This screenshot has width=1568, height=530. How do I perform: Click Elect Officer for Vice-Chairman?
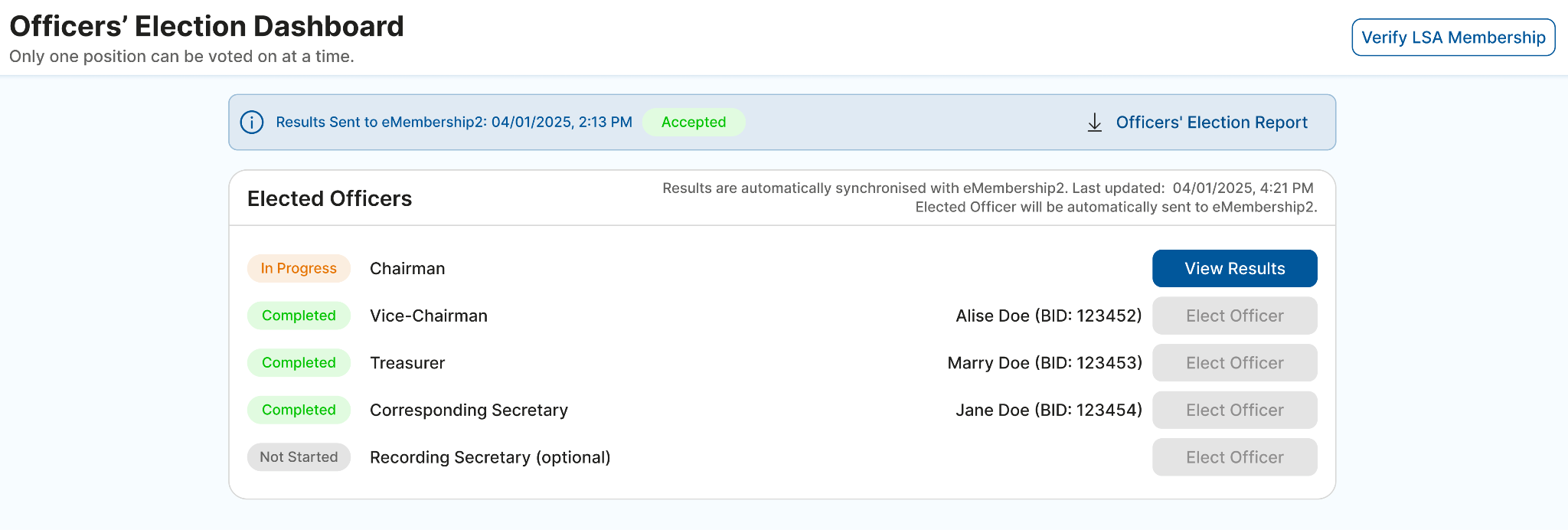(x=1234, y=316)
